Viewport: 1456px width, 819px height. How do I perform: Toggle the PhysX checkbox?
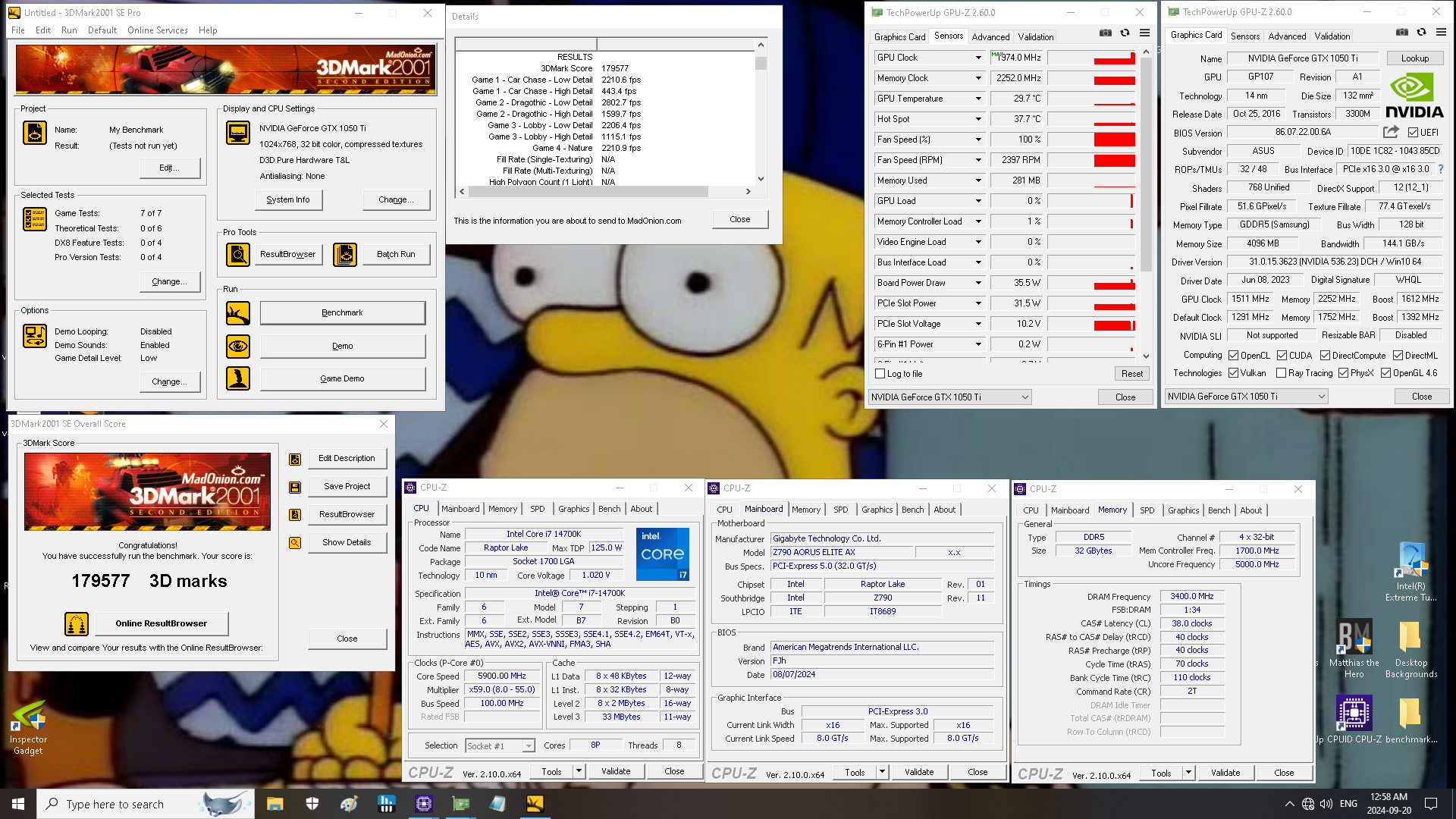(x=1344, y=373)
